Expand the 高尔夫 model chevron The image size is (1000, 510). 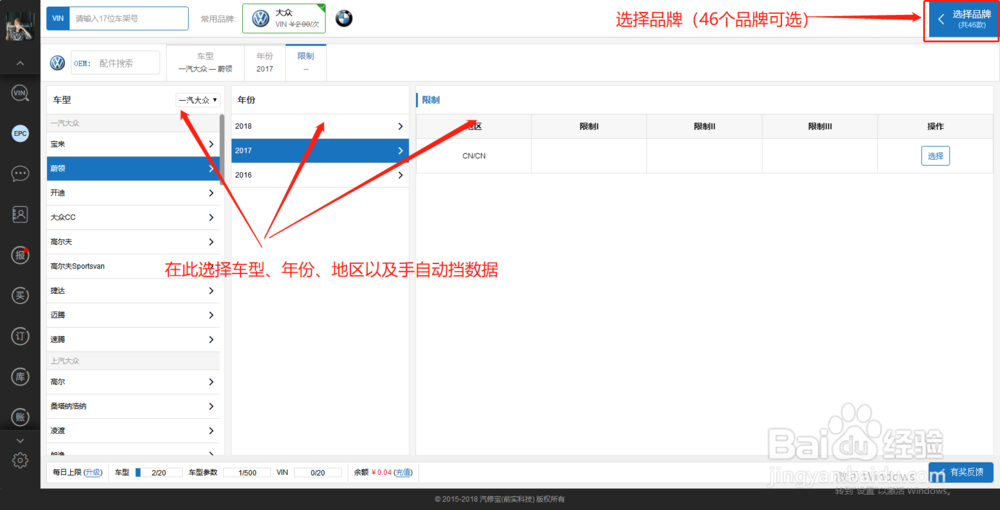[x=211, y=242]
